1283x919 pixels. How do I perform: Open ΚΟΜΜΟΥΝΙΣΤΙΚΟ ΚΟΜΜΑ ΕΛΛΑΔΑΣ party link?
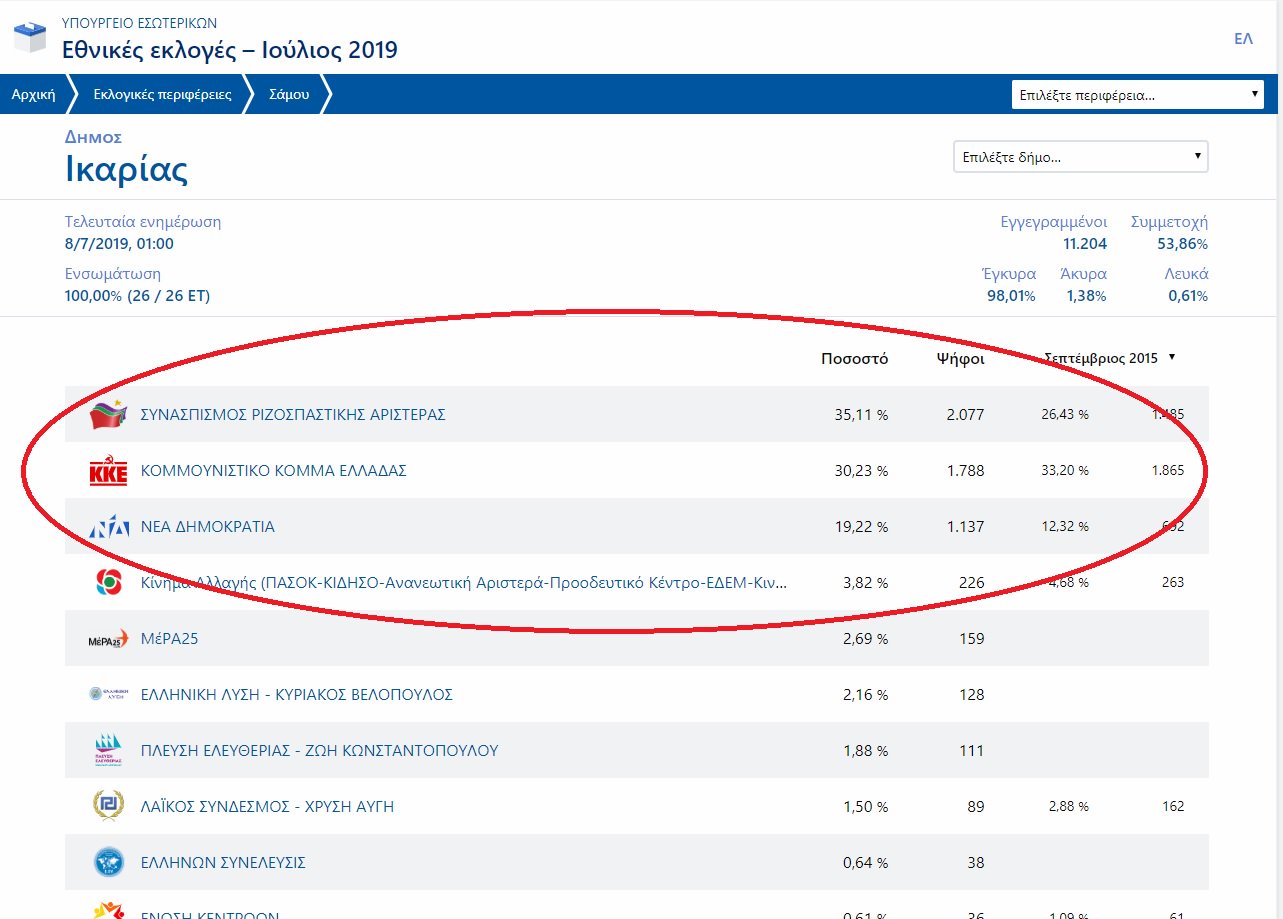pos(273,470)
